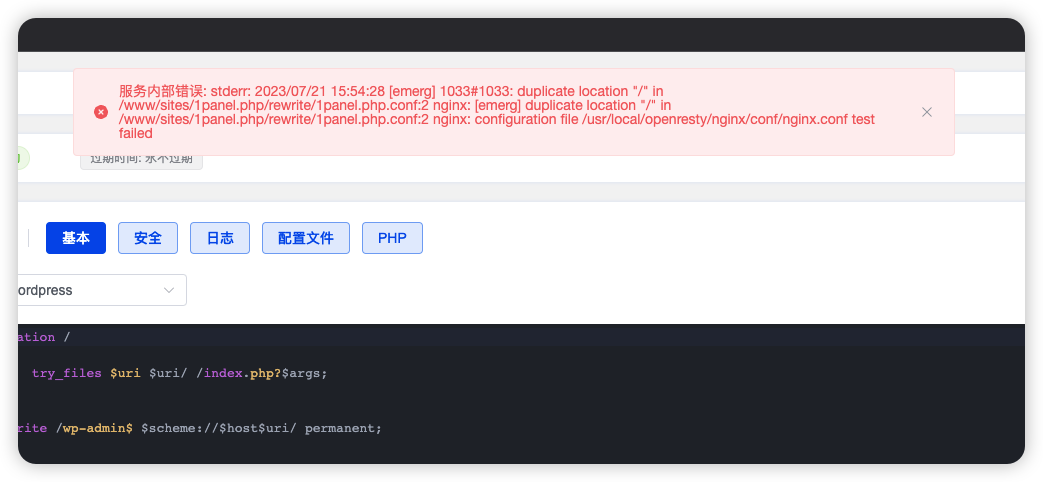Click the $scheme://$host$uri/ text in editor

point(218,428)
